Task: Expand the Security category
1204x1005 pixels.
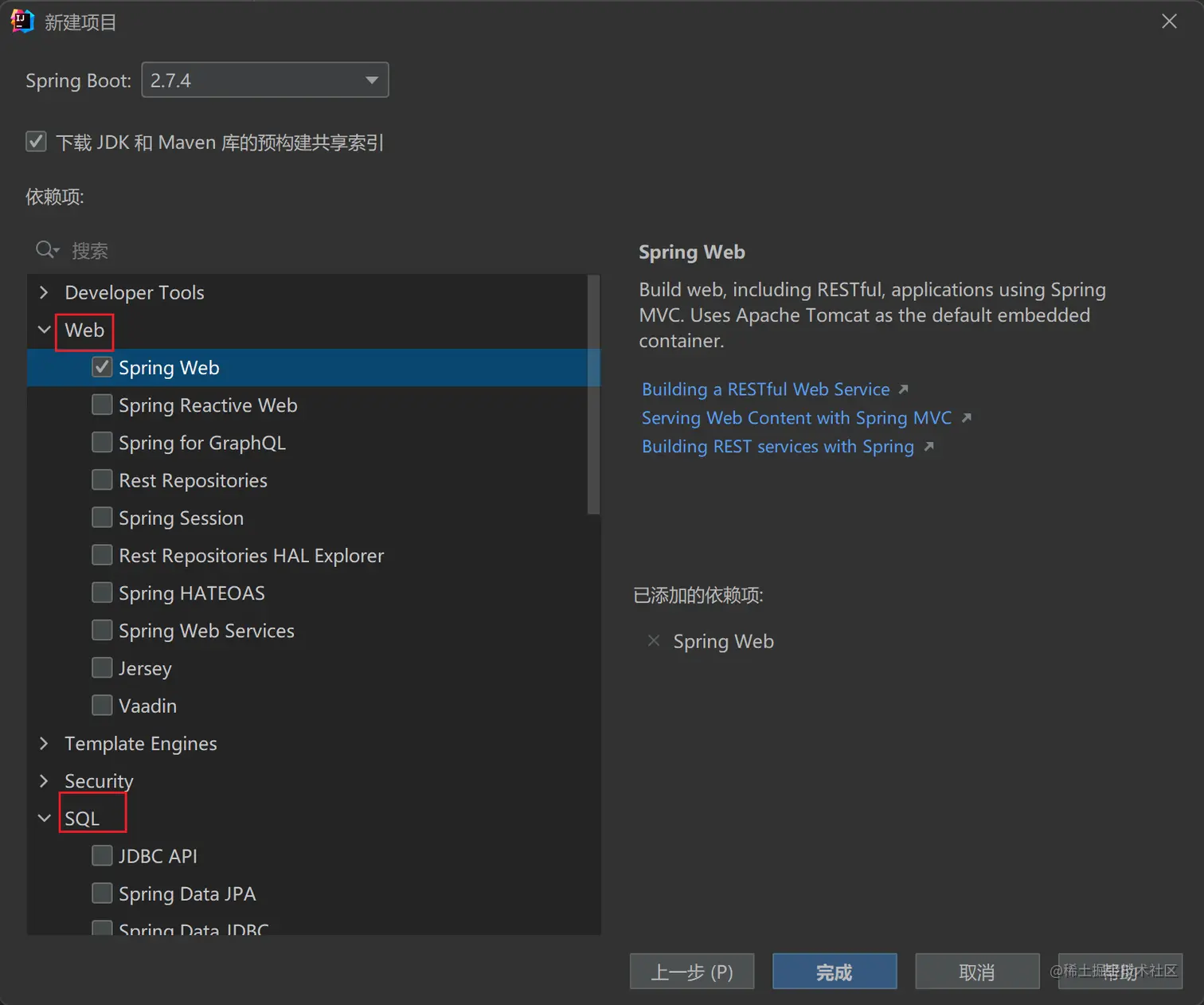Action: click(x=44, y=780)
